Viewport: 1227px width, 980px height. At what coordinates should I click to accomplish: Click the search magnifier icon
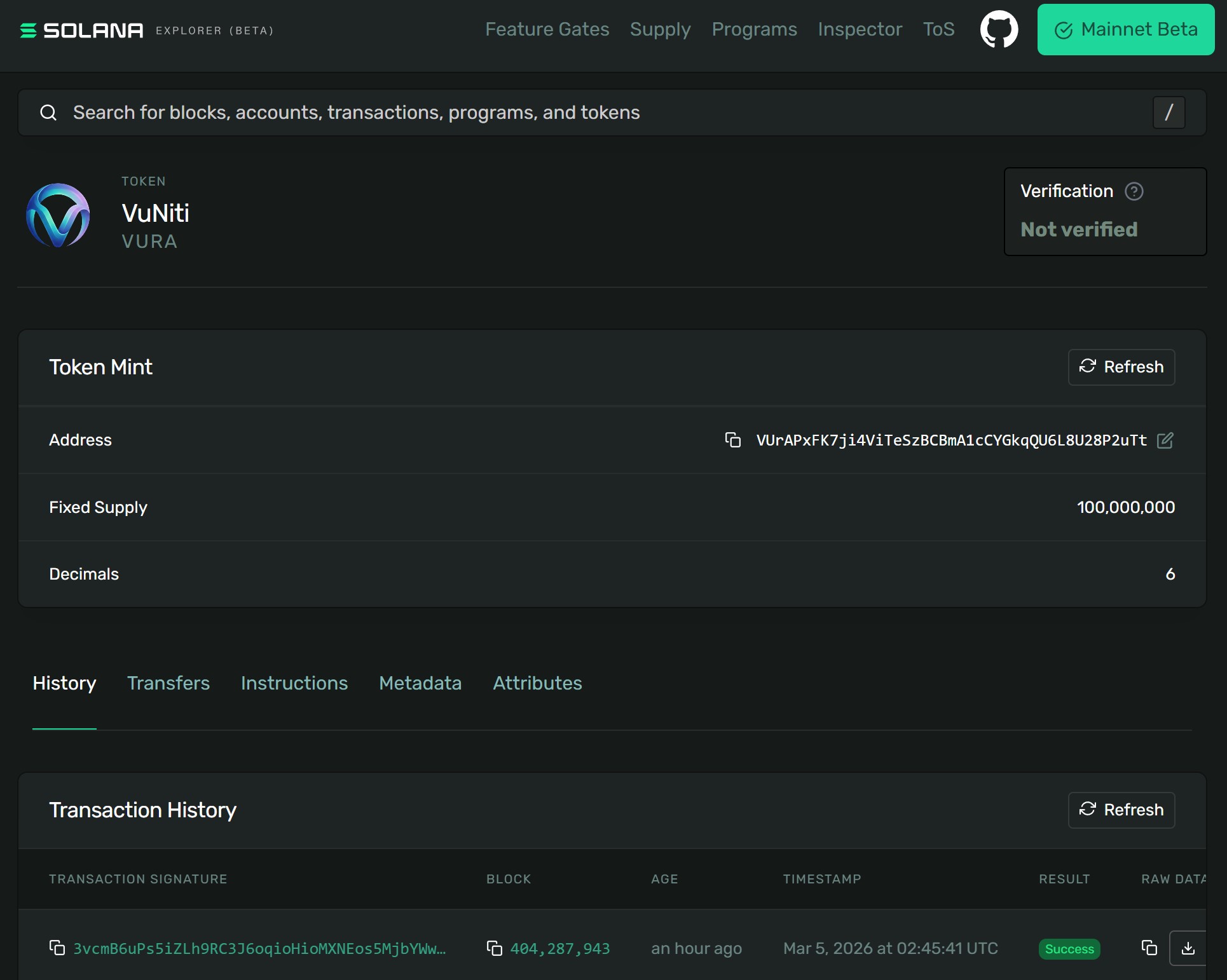click(x=48, y=112)
